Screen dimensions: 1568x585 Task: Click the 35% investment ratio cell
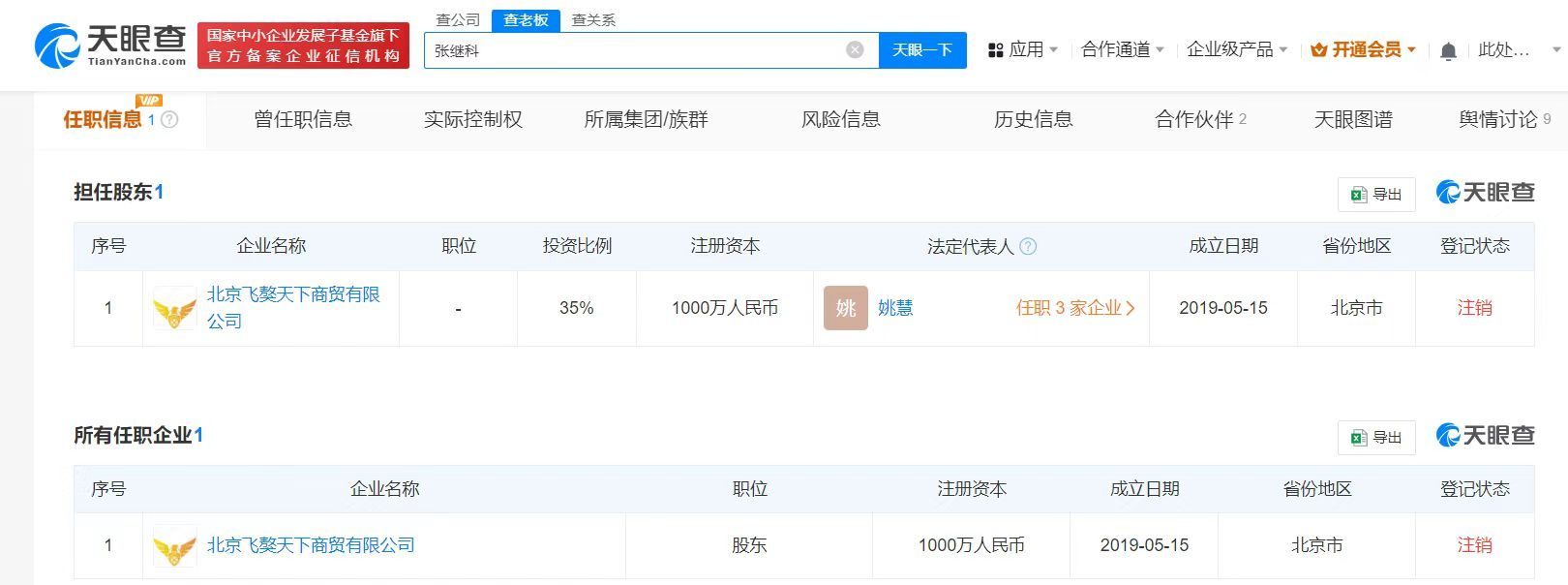(x=577, y=308)
